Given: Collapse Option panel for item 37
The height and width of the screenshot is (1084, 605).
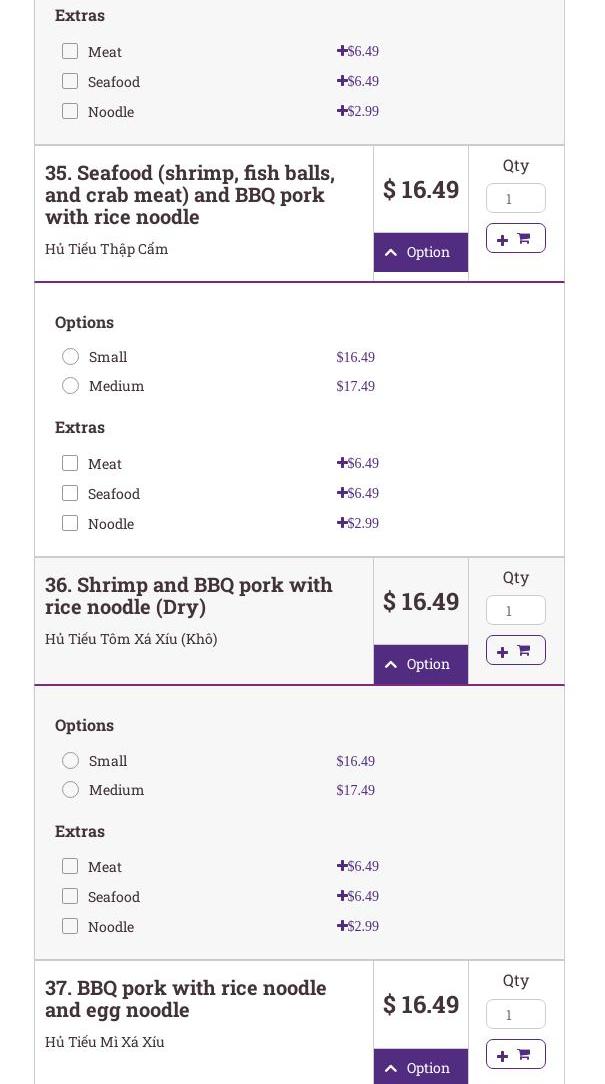Looking at the screenshot, I should (420, 1067).
